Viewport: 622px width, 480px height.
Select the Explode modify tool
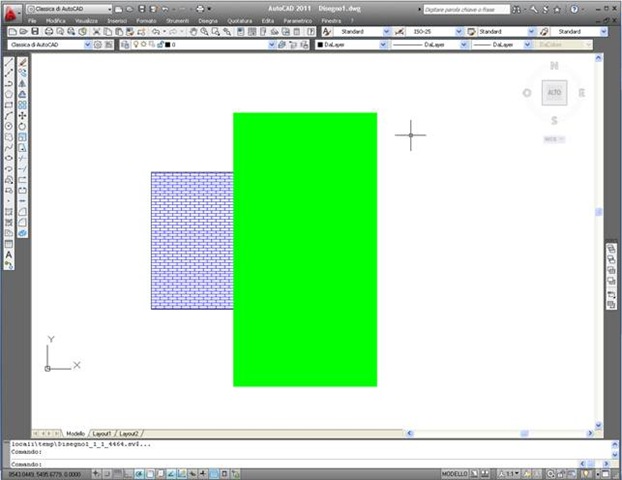22,233
